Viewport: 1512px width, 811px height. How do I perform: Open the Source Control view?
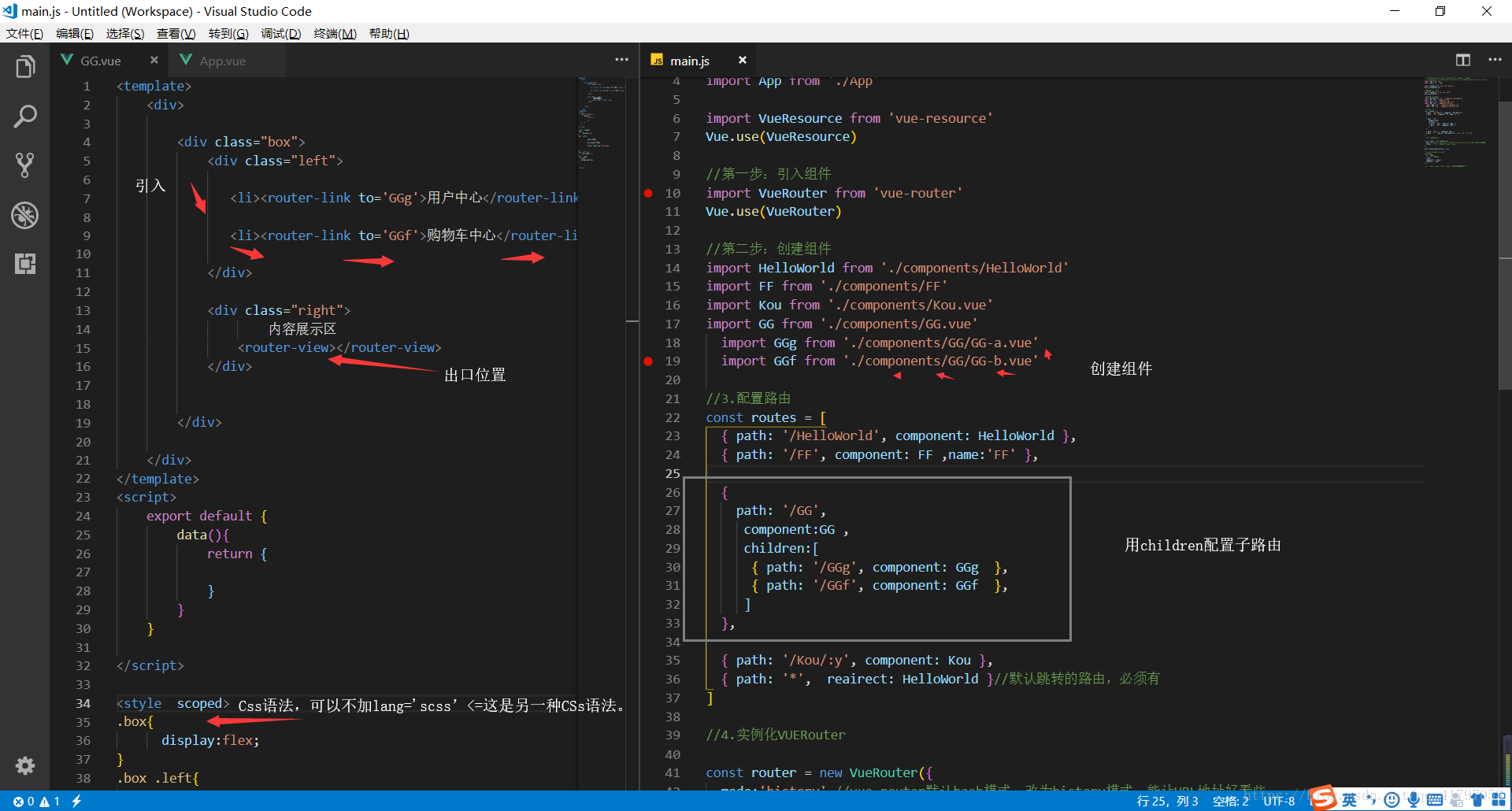pos(25,165)
